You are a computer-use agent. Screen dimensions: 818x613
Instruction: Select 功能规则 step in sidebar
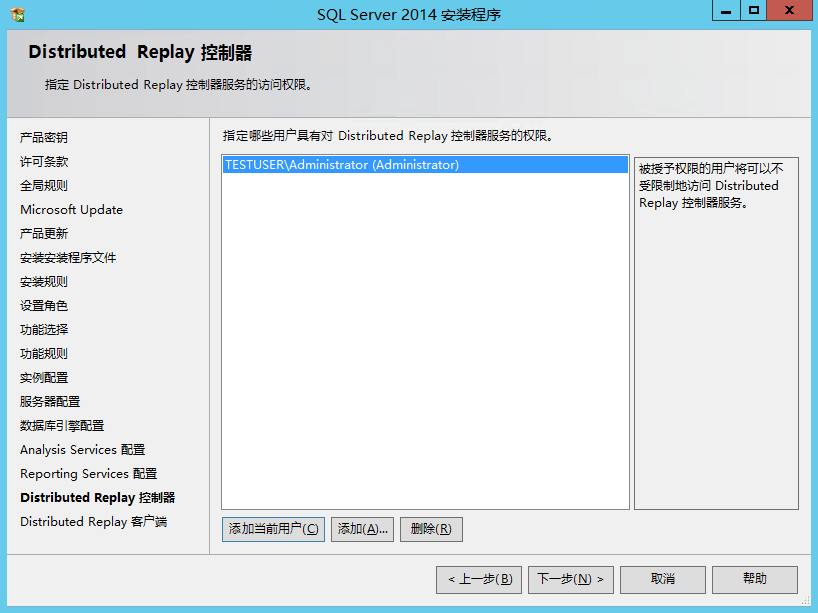(x=44, y=353)
